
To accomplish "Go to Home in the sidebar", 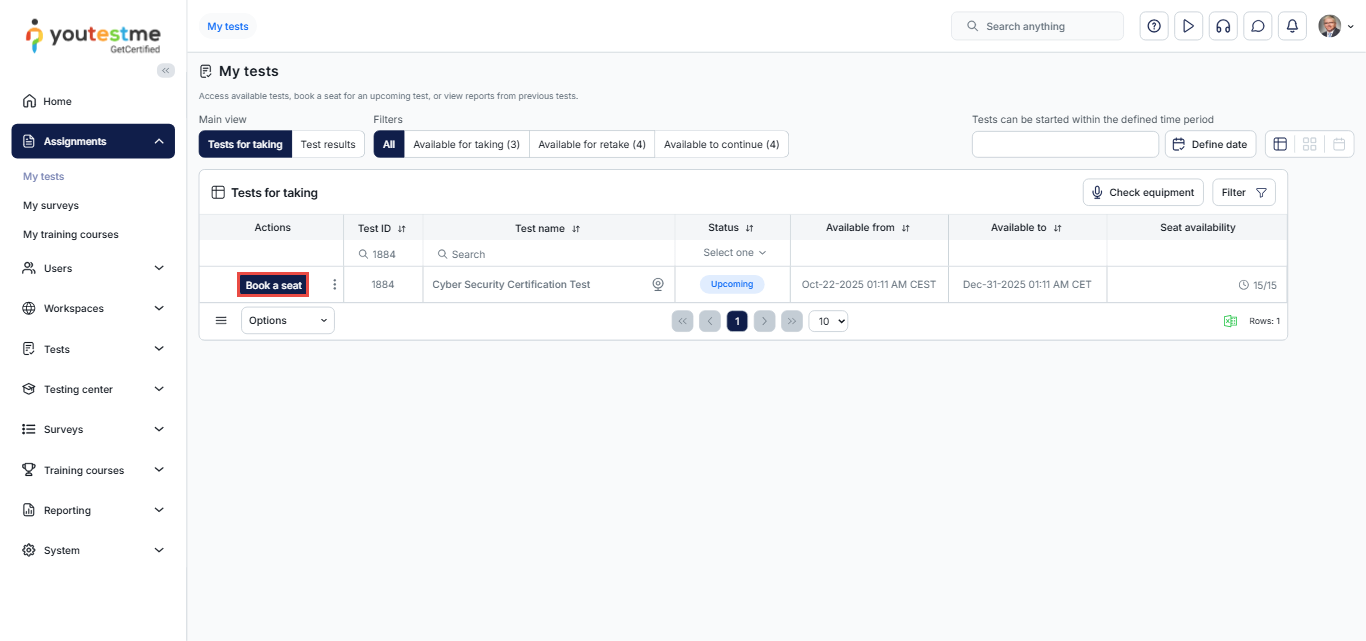I will [57, 101].
